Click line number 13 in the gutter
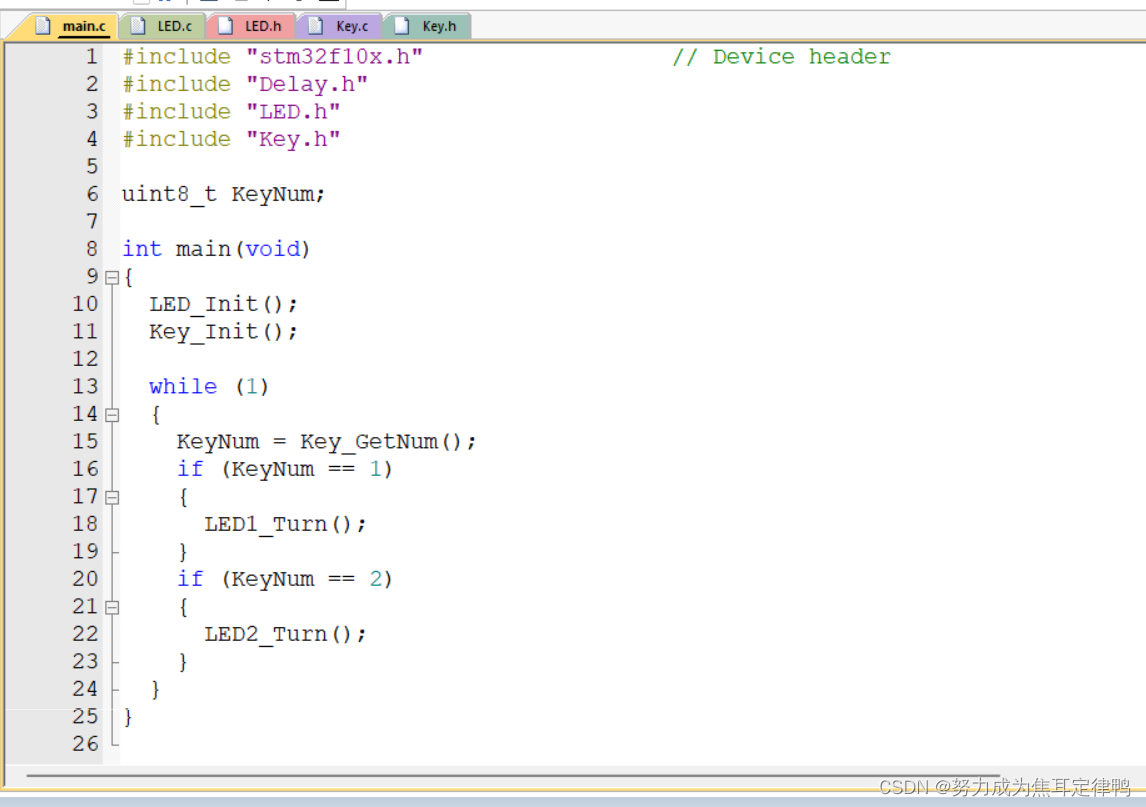The width and height of the screenshot is (1146, 807). coord(85,387)
